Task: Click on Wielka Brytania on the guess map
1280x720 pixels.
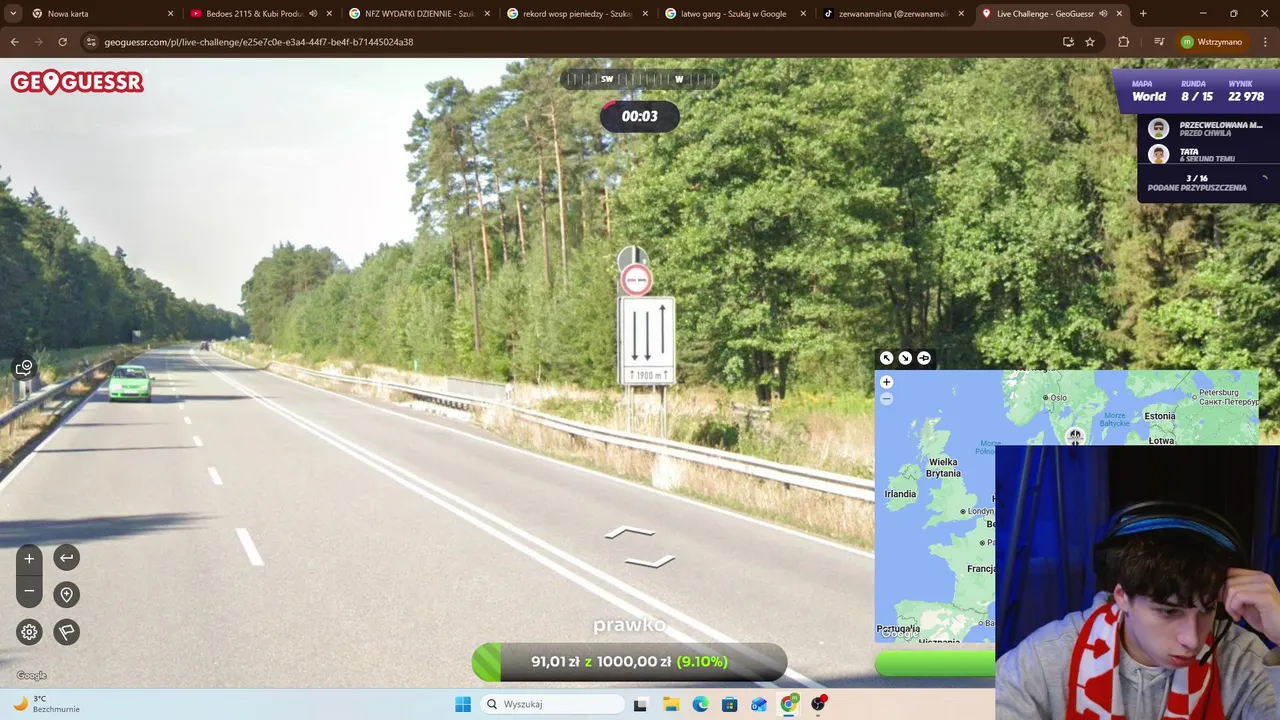Action: (x=943, y=468)
